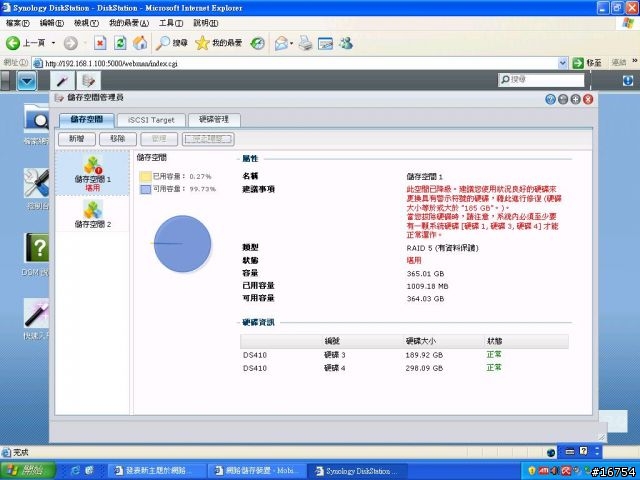Click the 移除 button

(118, 139)
